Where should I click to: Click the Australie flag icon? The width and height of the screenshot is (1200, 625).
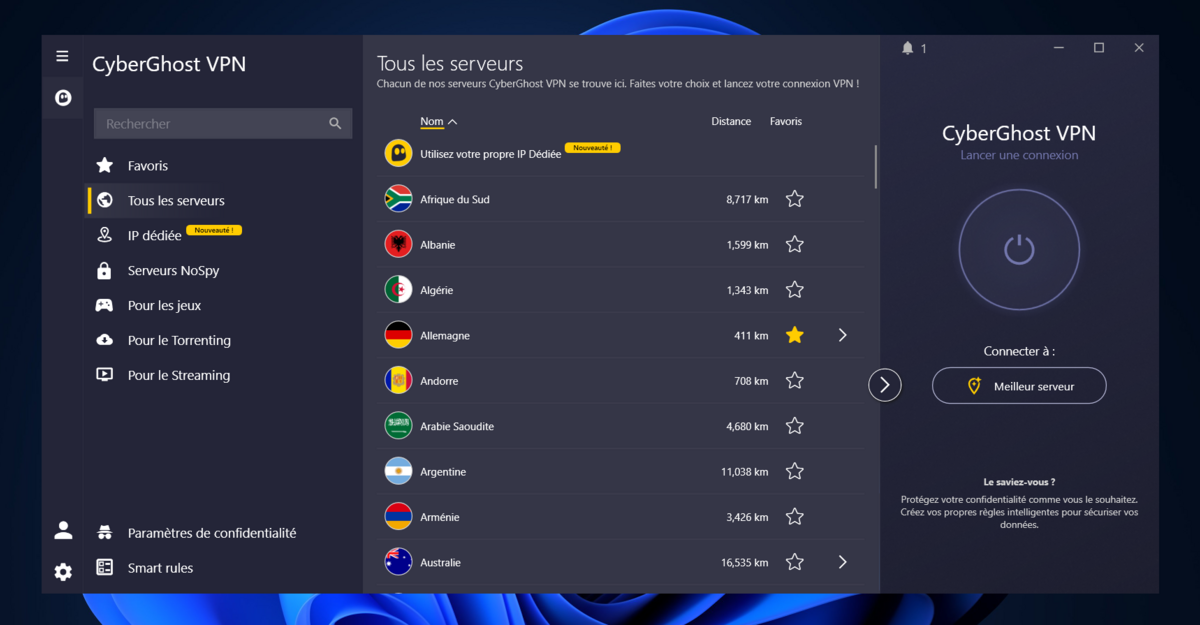tap(398, 562)
